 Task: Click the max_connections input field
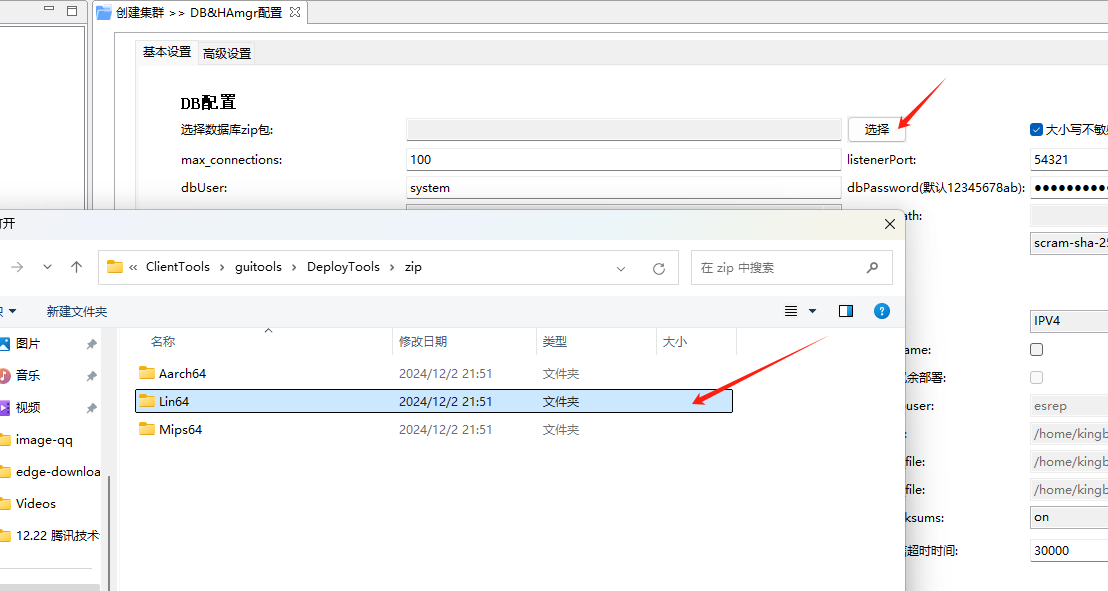click(623, 159)
